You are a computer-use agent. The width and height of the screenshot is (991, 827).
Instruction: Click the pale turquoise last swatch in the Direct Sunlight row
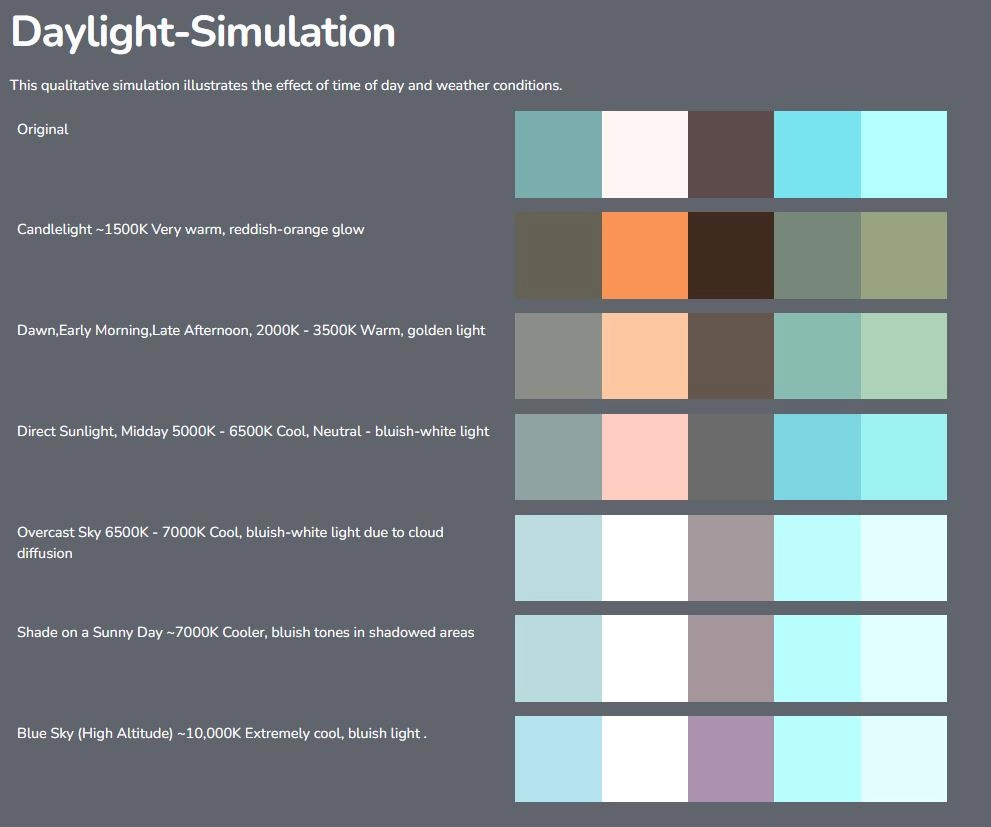pos(904,457)
